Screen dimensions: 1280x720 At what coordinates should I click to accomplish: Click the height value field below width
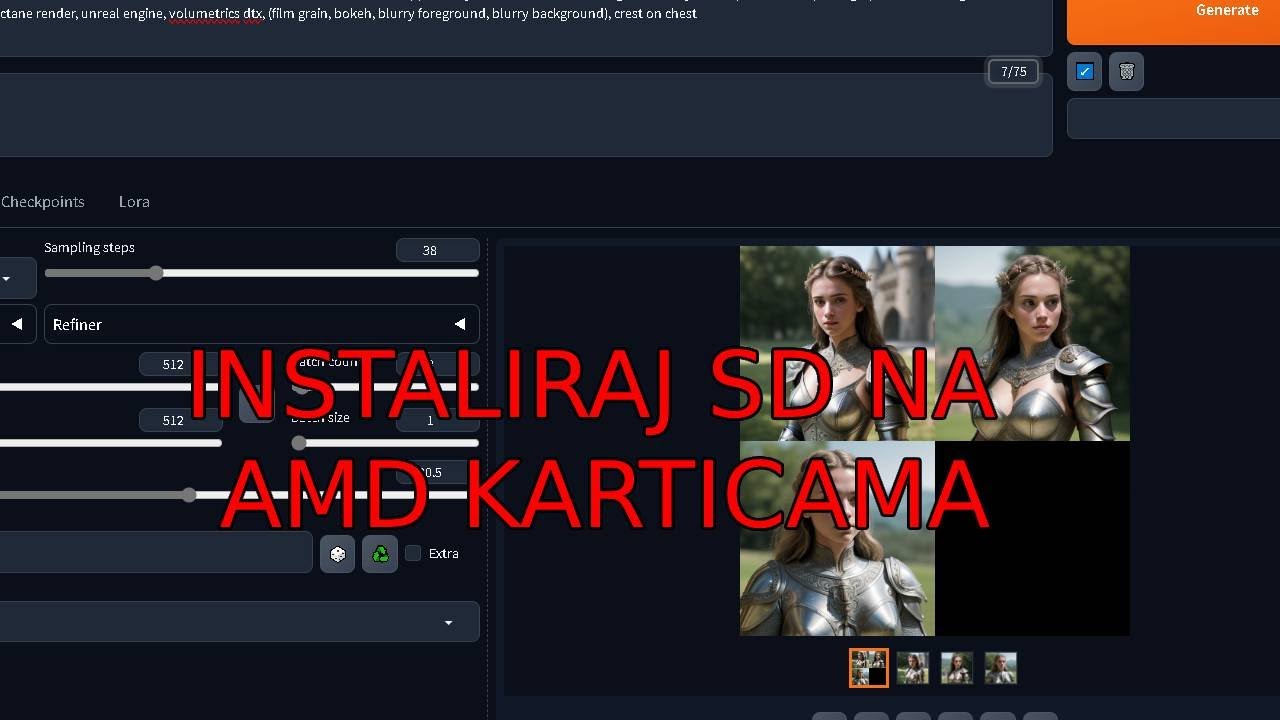180,420
